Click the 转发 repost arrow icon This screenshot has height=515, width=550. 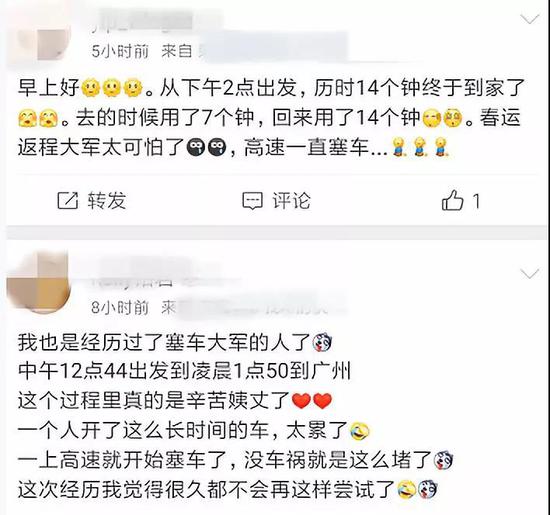pos(67,201)
